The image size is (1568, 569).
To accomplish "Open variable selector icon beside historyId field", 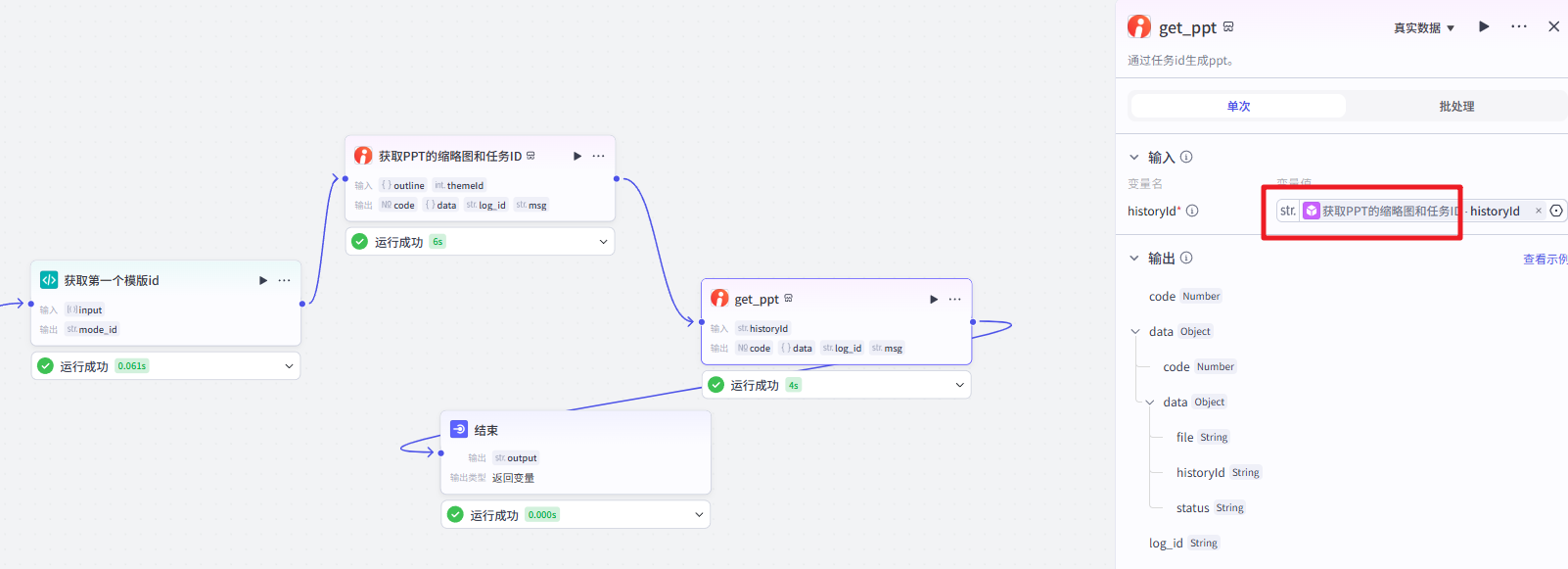I will pos(1556,211).
